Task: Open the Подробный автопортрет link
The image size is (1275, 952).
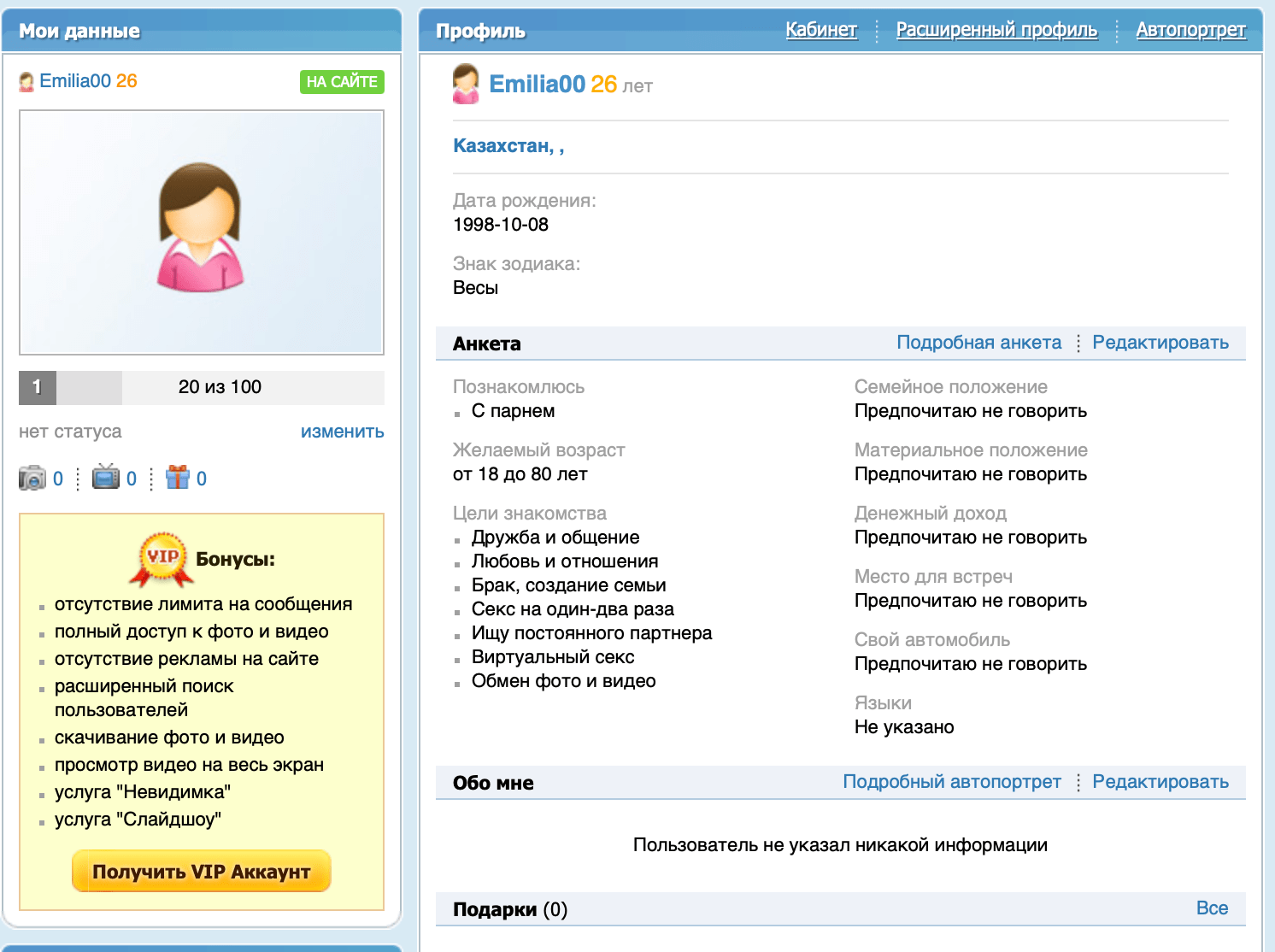Action: [x=951, y=782]
